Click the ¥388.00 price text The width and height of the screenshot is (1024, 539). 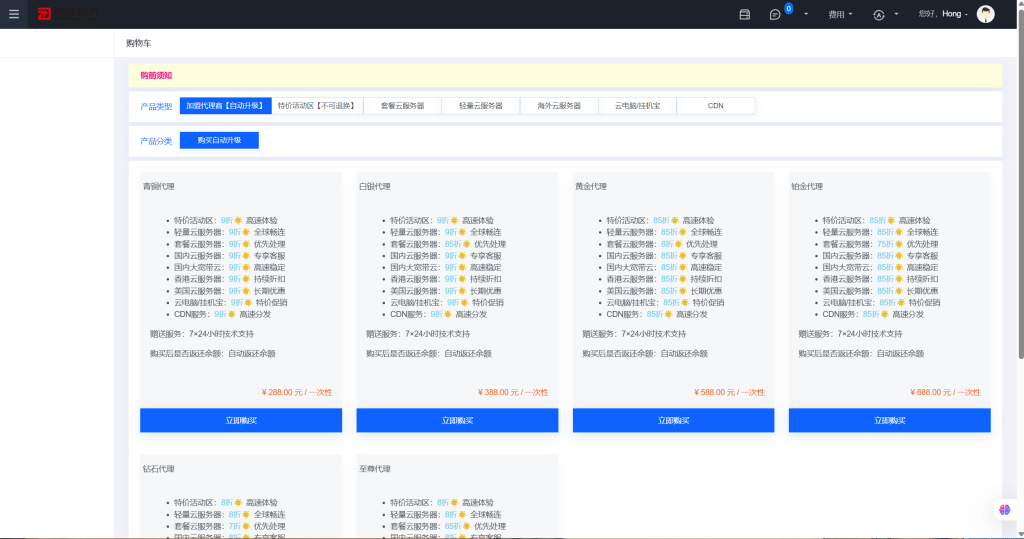click(513, 393)
